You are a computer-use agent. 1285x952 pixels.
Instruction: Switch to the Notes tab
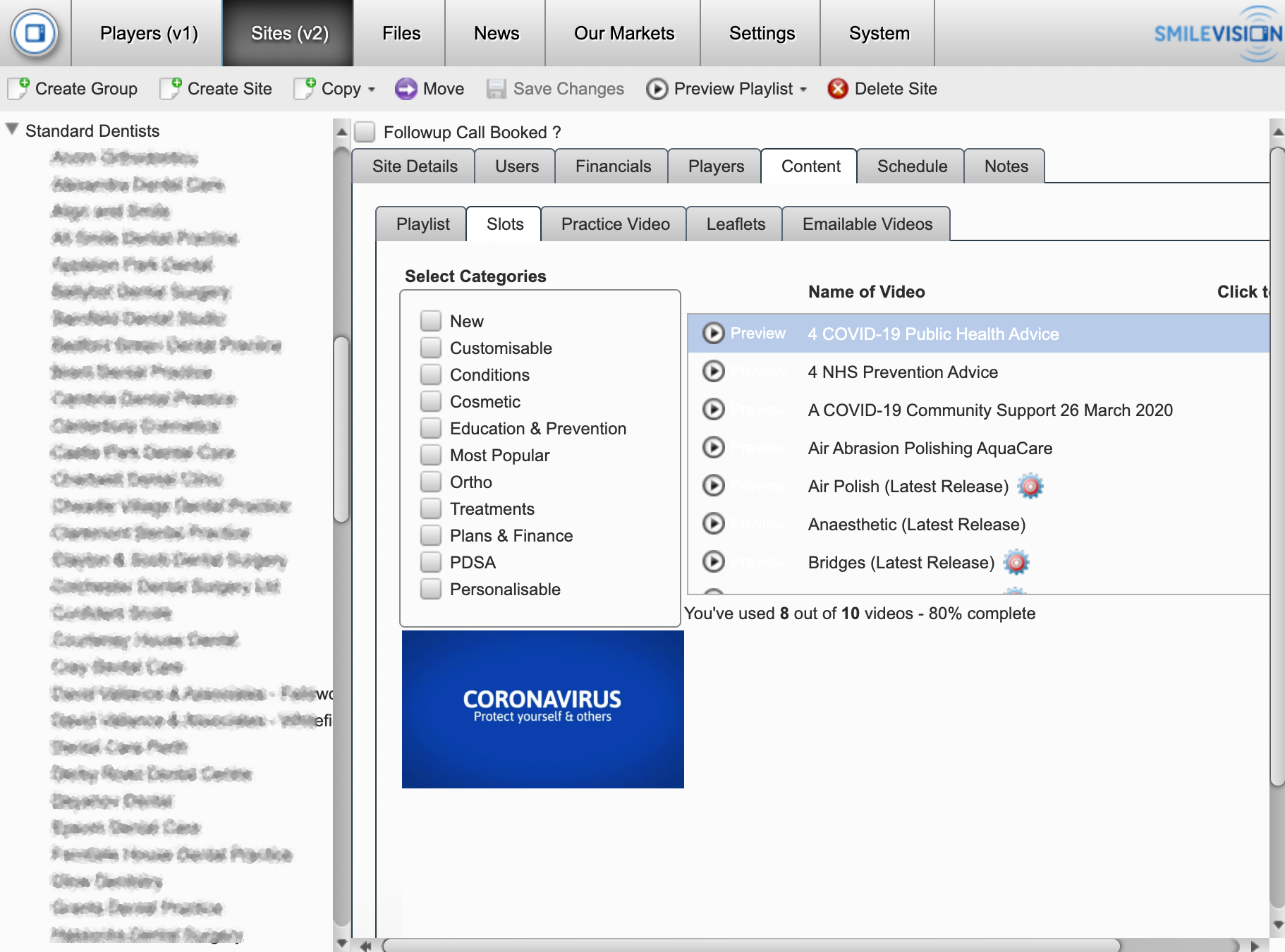[x=1006, y=166]
